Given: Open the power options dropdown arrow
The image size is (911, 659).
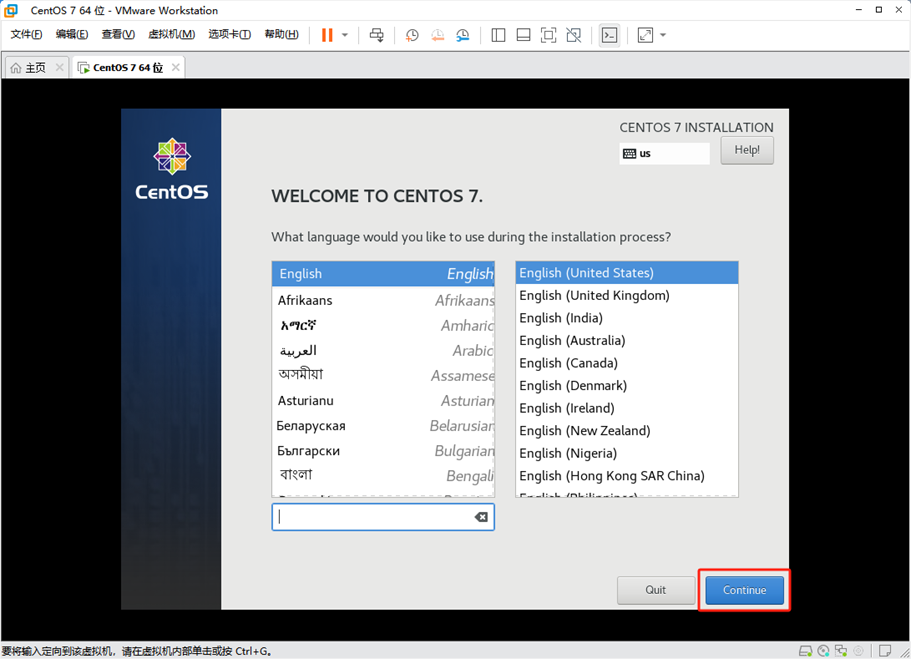Looking at the screenshot, I should 345,35.
